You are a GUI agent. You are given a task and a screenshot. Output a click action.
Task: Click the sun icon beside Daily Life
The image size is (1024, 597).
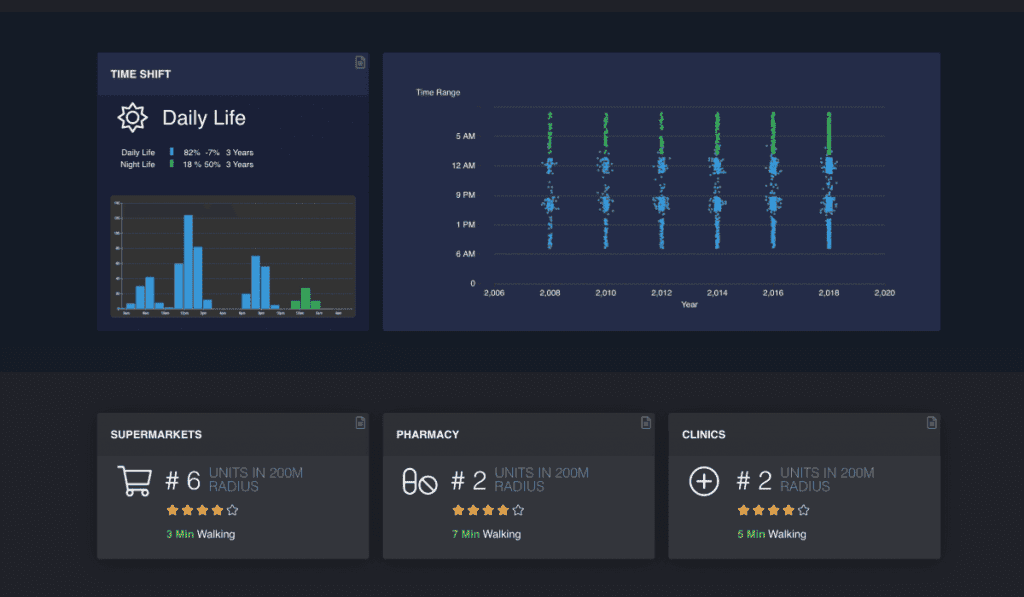132,117
